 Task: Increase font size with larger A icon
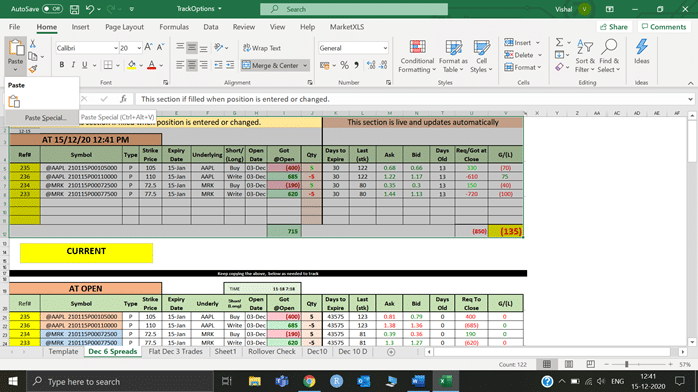149,47
